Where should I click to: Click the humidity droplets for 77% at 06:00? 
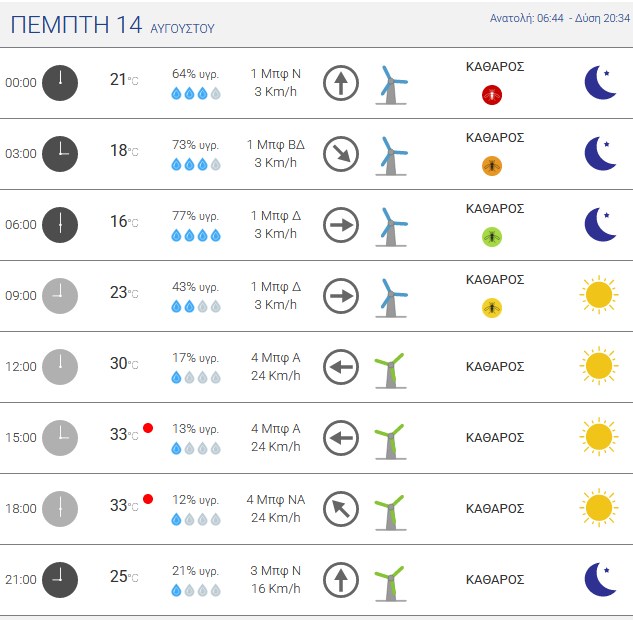196,235
